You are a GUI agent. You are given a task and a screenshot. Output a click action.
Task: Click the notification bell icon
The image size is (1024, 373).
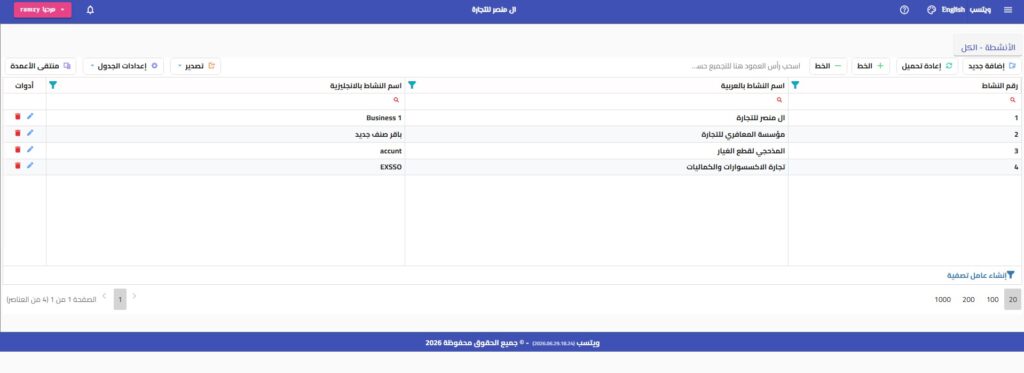[x=90, y=10]
